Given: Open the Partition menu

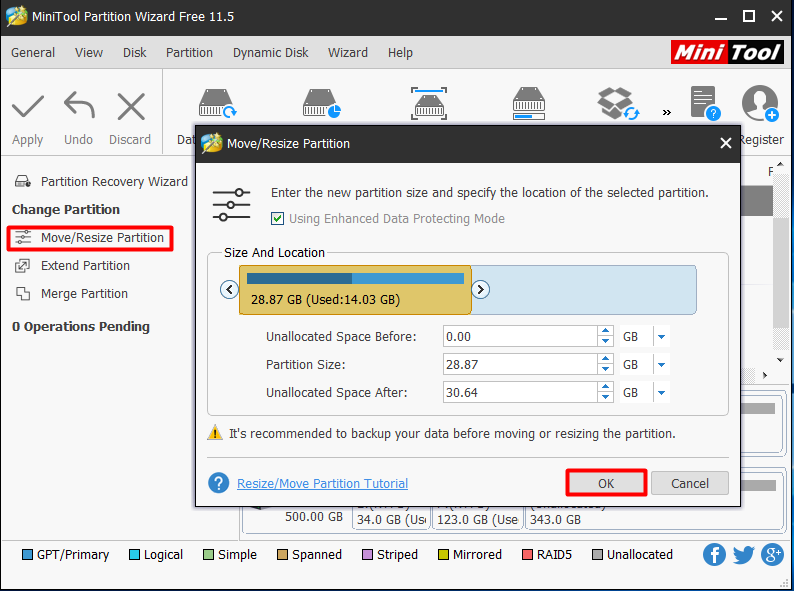Looking at the screenshot, I should [189, 53].
